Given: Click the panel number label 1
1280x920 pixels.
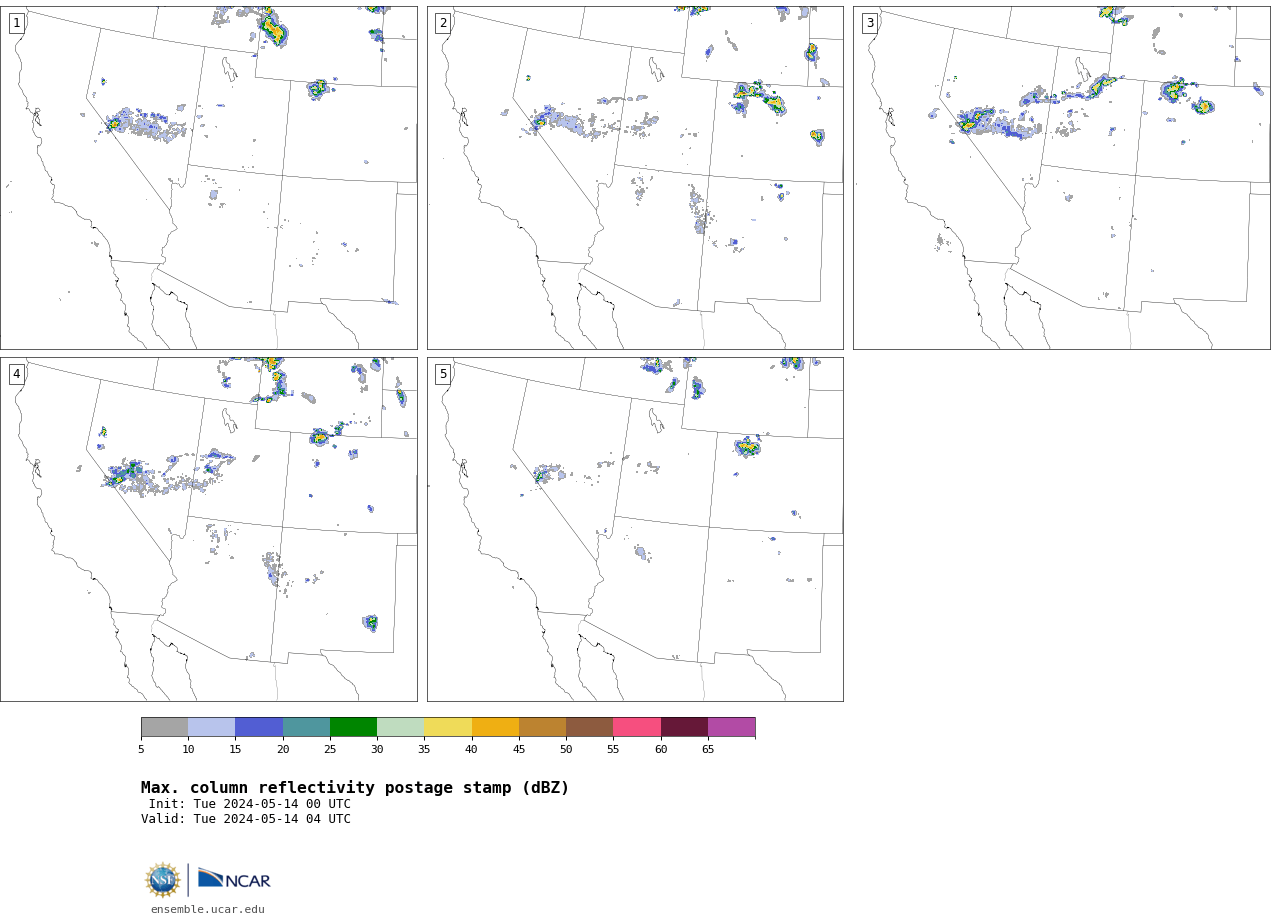Looking at the screenshot, I should tap(17, 23).
